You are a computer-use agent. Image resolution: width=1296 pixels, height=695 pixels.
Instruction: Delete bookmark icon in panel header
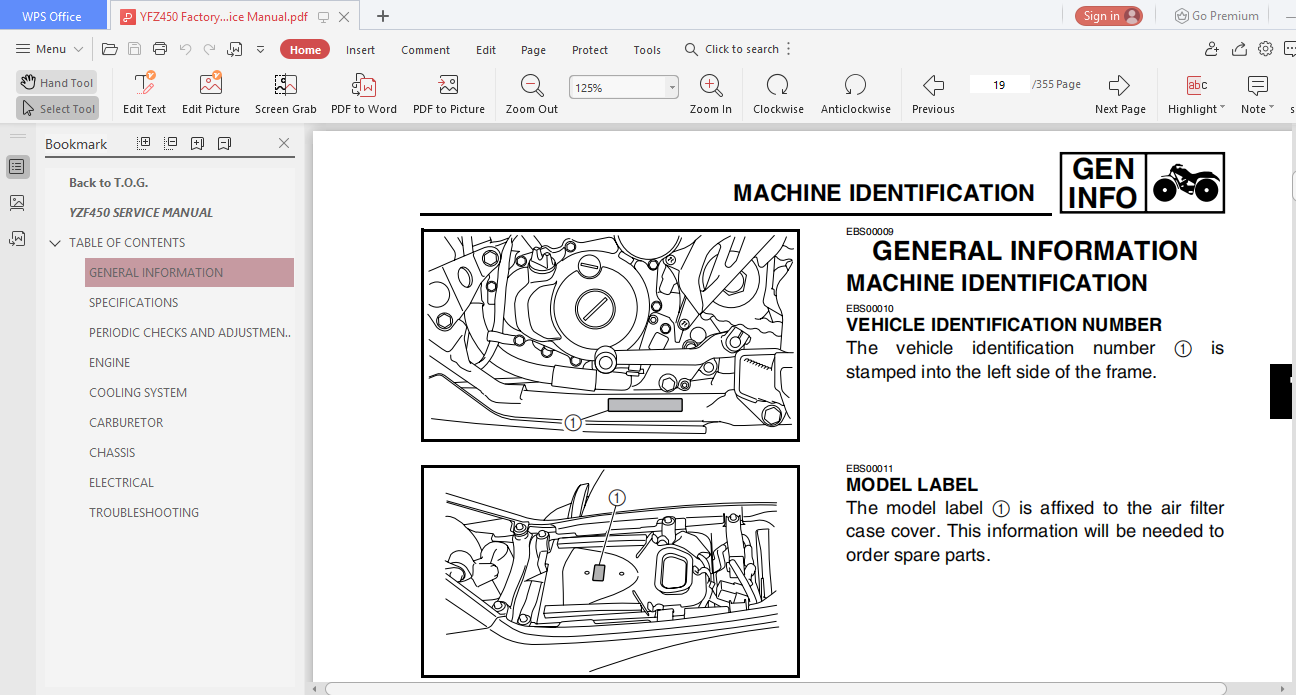point(224,143)
